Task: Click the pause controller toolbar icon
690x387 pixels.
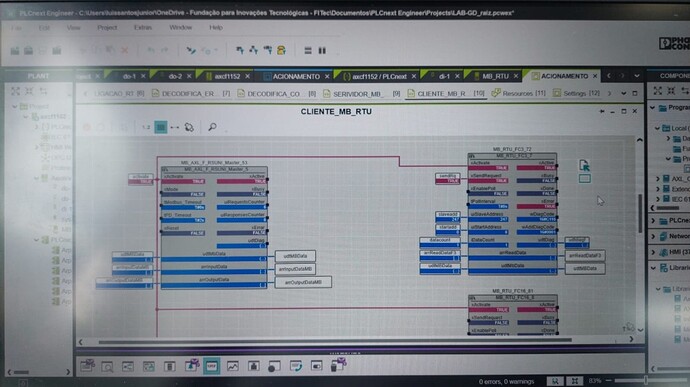Action: (322, 51)
